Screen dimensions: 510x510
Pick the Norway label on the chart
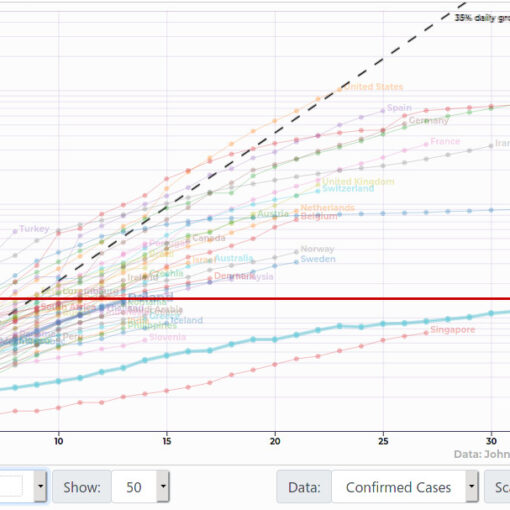point(317,249)
